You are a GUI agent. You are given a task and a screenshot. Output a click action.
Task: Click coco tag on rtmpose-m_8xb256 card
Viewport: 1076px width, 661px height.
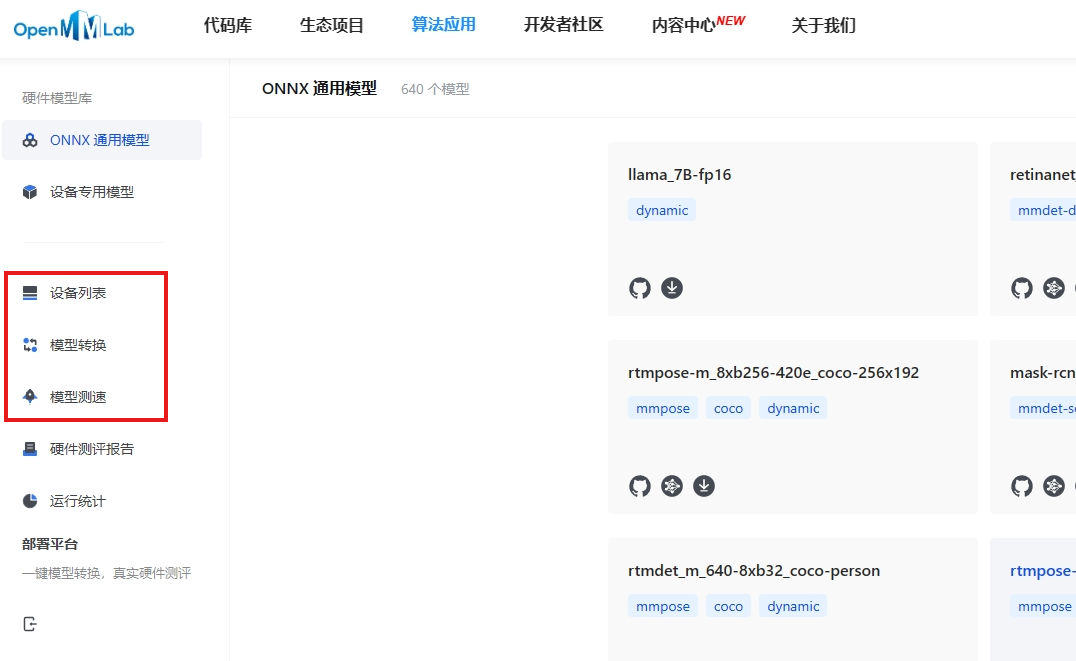(728, 408)
